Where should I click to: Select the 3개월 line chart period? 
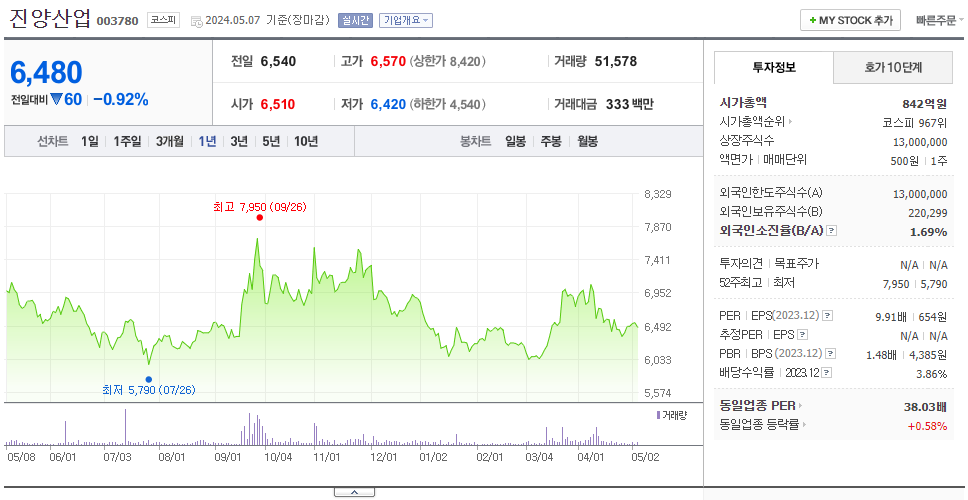[170, 141]
